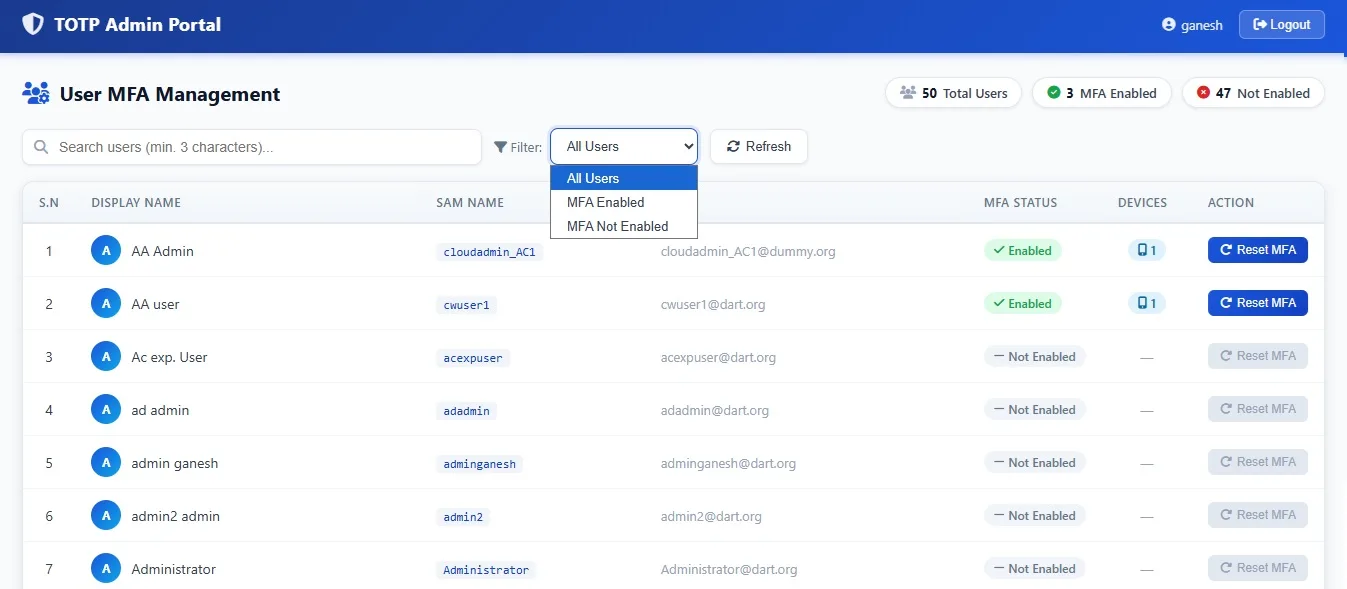Click the Administrator avatar icon

point(106,568)
